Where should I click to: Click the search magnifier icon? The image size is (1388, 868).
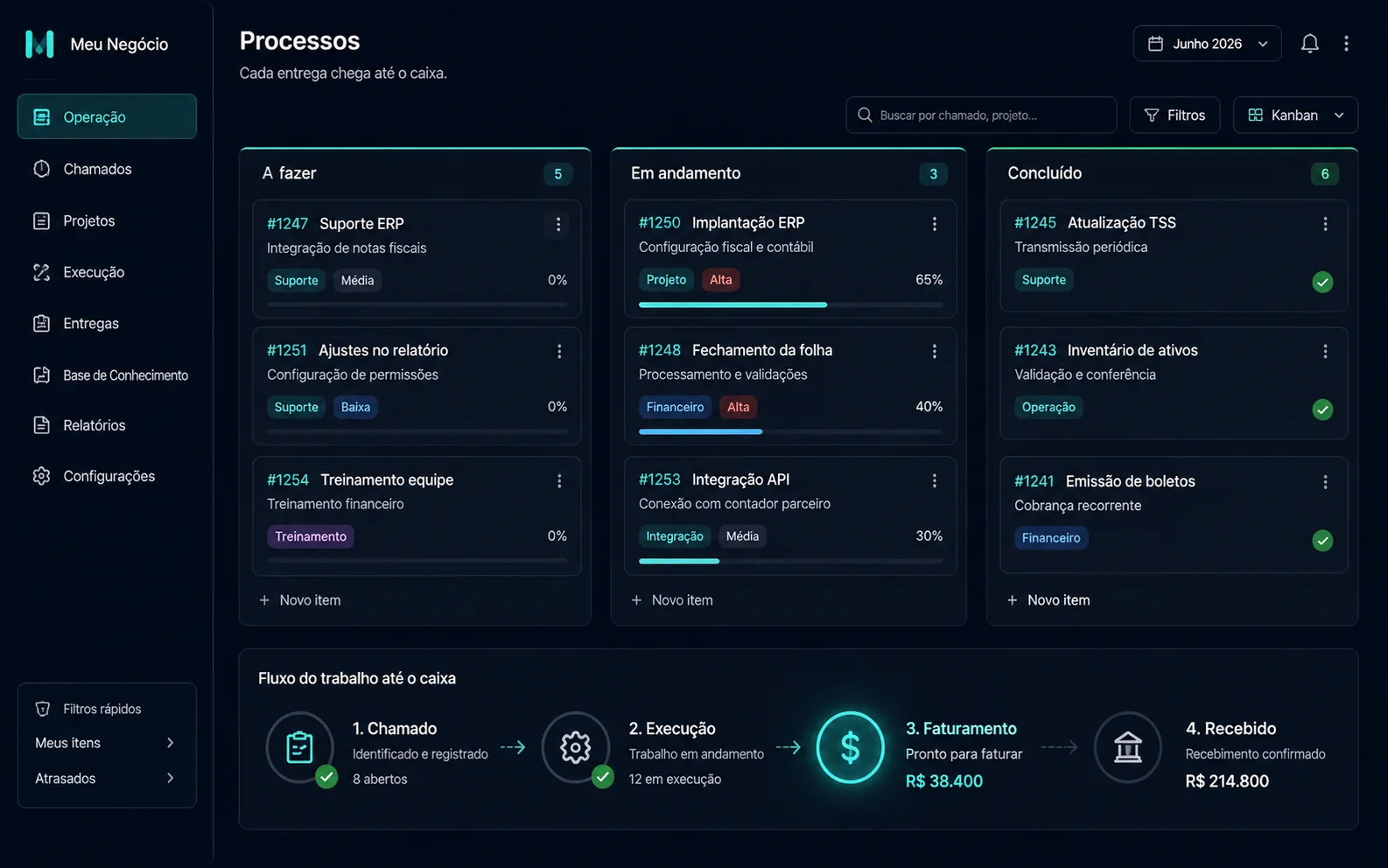pos(865,115)
